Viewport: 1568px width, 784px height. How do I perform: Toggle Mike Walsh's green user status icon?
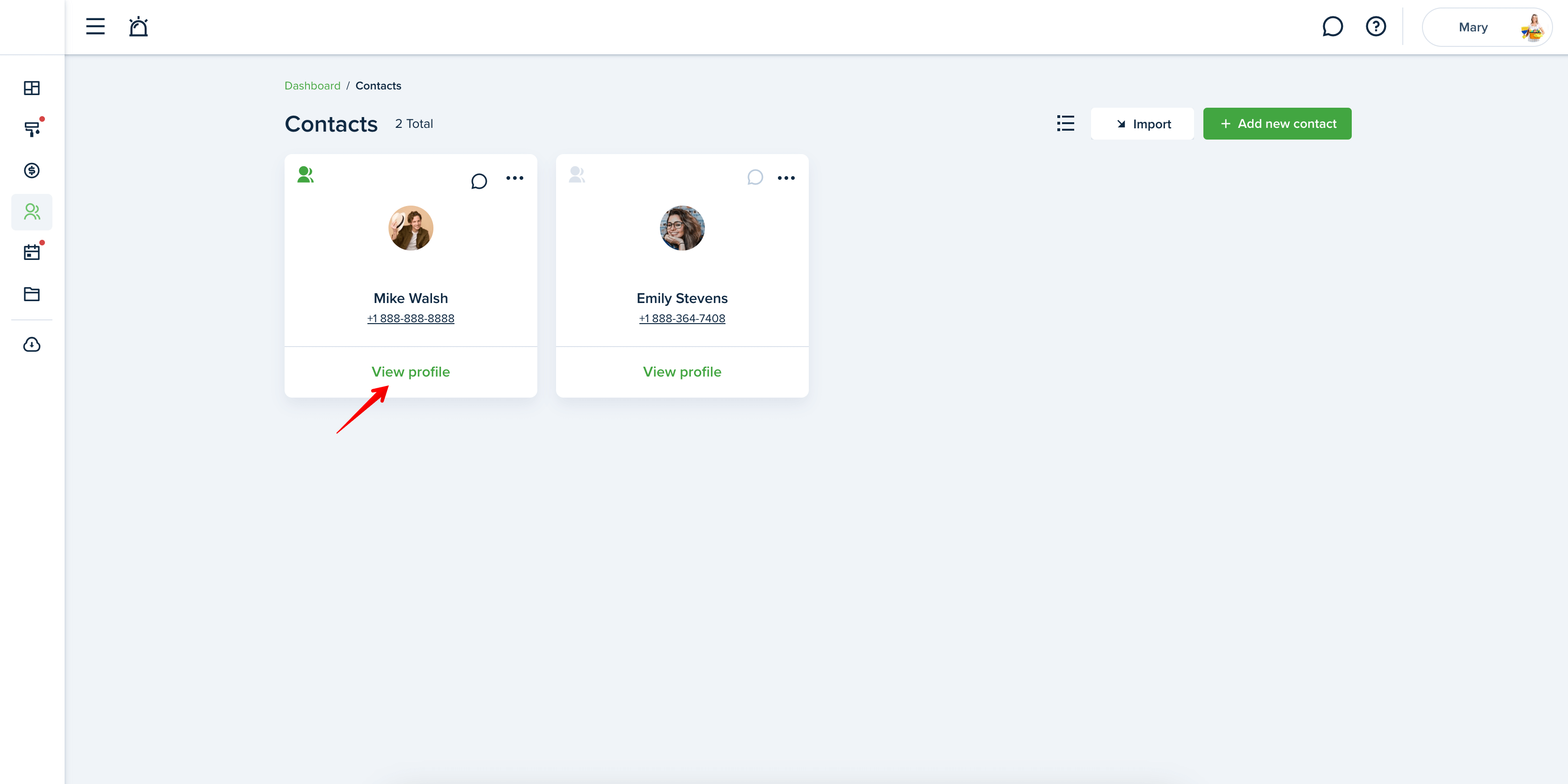tap(306, 175)
